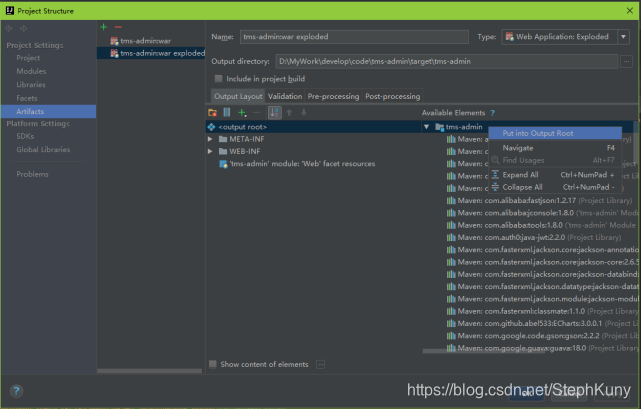This screenshot has width=641, height=409.
Task: Click the forward navigation arrow icon
Action: [24, 28]
